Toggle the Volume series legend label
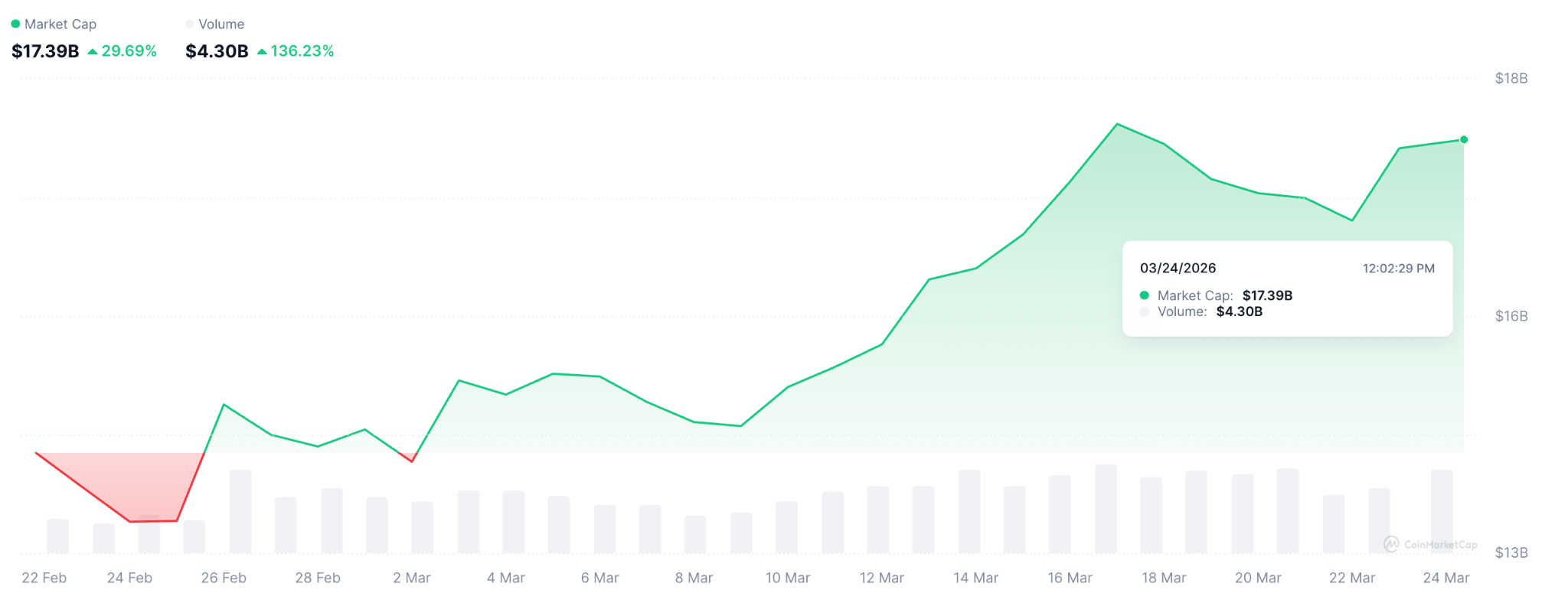The image size is (1568, 606). pos(221,24)
